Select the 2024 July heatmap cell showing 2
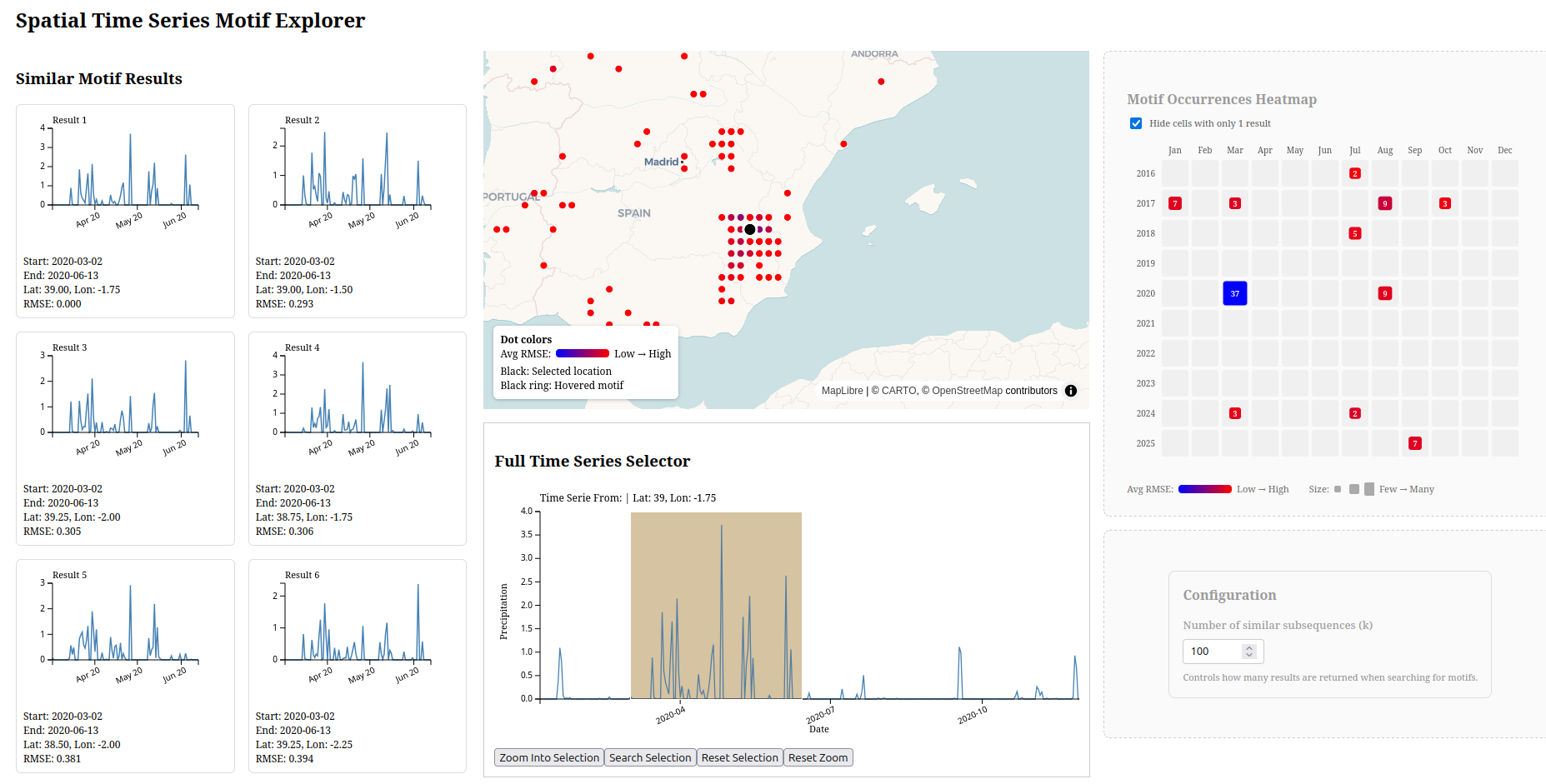The height and width of the screenshot is (784, 1546). tap(1355, 413)
